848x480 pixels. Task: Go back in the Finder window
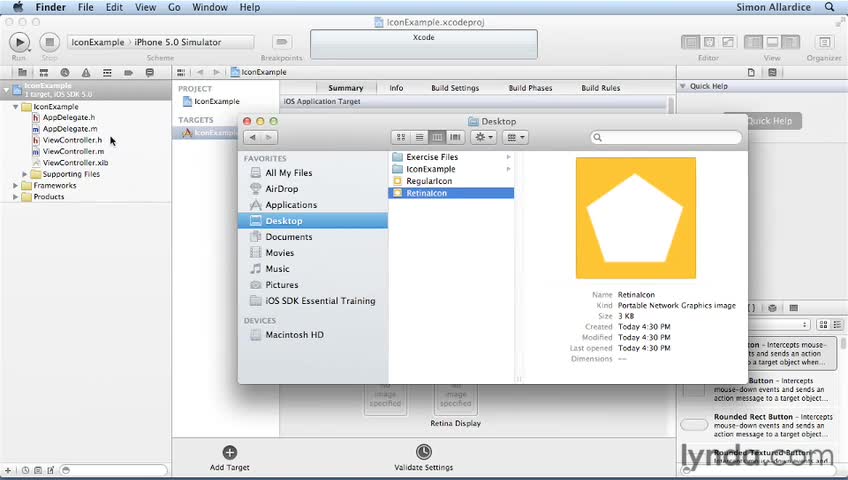[252, 137]
